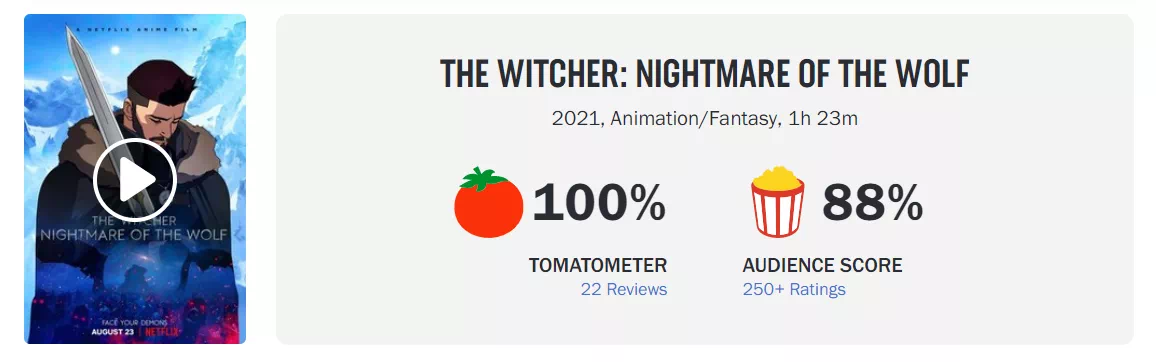Click the sword blade on the poster
The width and height of the screenshot is (1156, 362).
click(x=101, y=96)
